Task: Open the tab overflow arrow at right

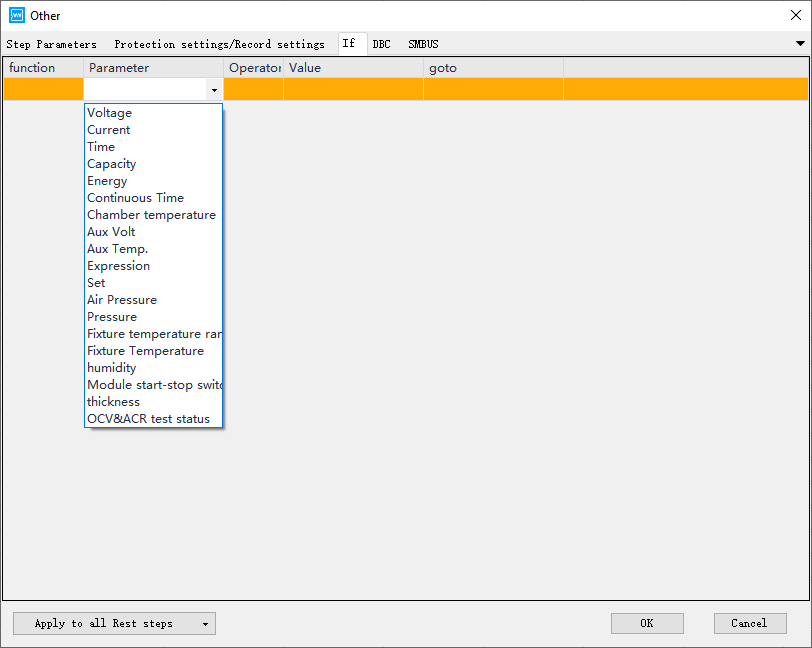Action: click(x=800, y=44)
